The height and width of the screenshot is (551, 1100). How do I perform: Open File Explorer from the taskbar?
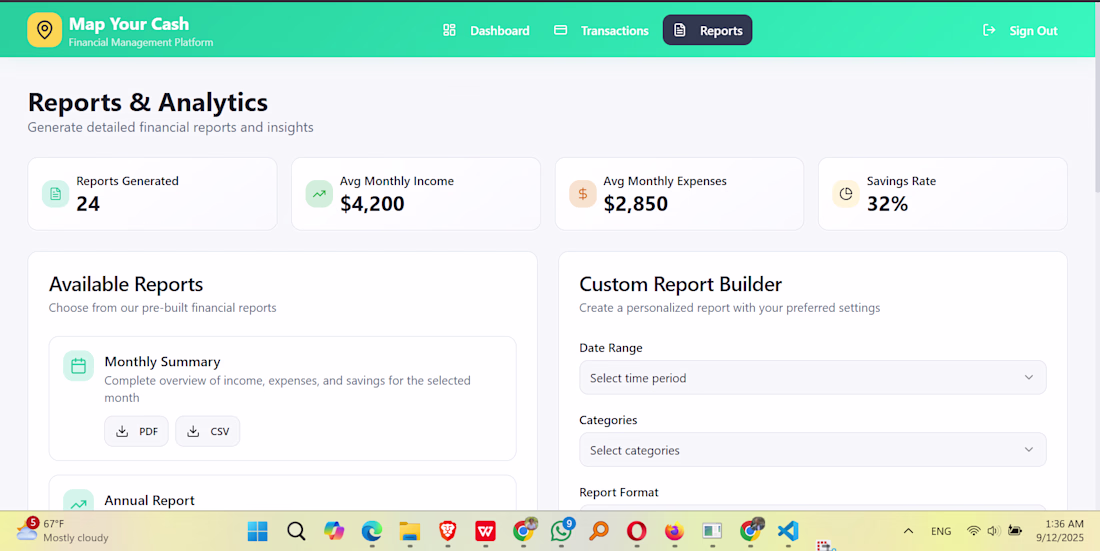point(410,531)
